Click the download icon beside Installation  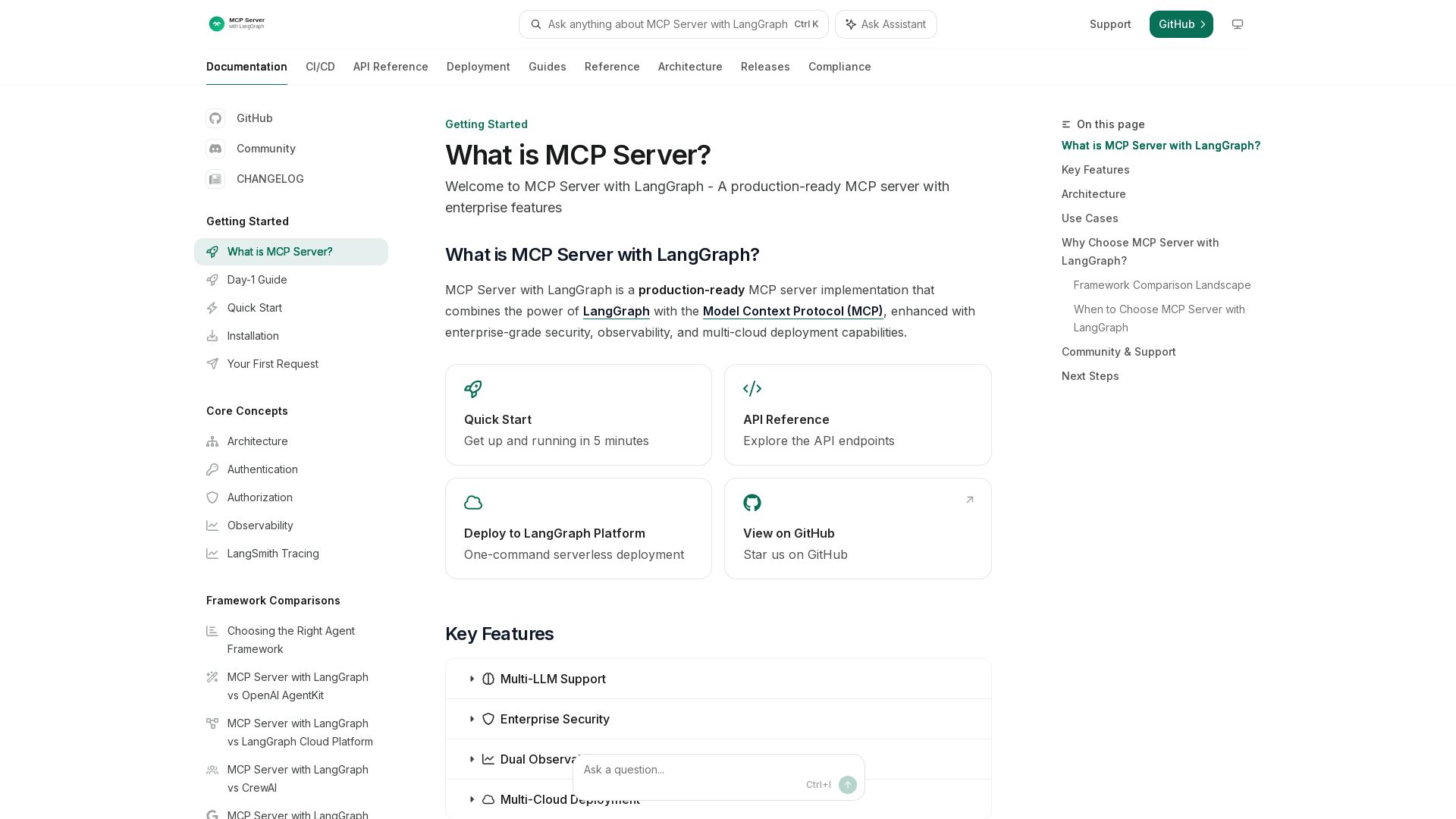(x=212, y=336)
